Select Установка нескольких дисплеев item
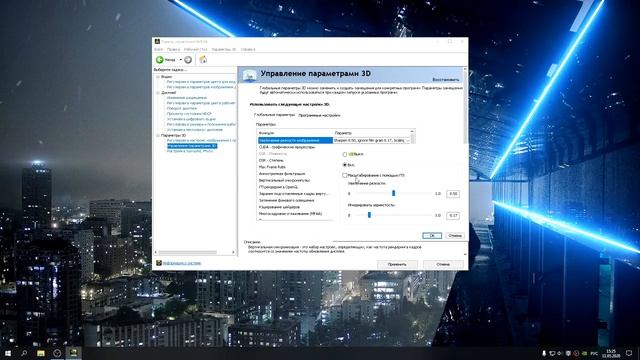This screenshot has height=360, width=640. click(x=195, y=130)
